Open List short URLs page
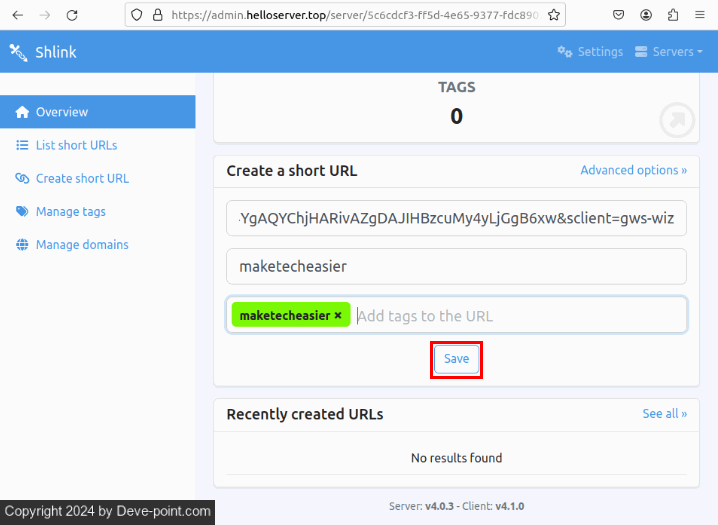The width and height of the screenshot is (718, 525). 76,145
